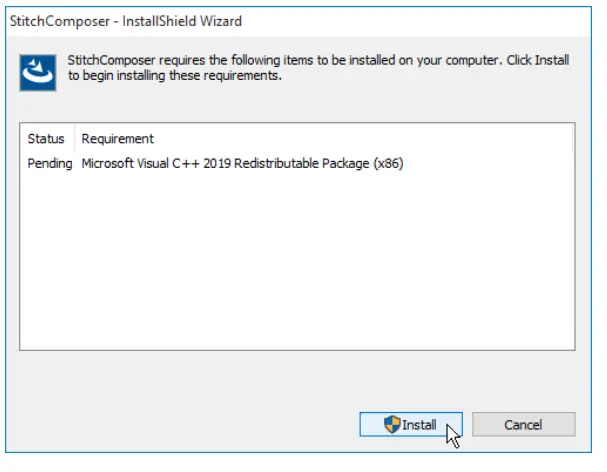Click the "to begin installing these requirements" text line
The image size is (607, 472).
tap(175, 76)
